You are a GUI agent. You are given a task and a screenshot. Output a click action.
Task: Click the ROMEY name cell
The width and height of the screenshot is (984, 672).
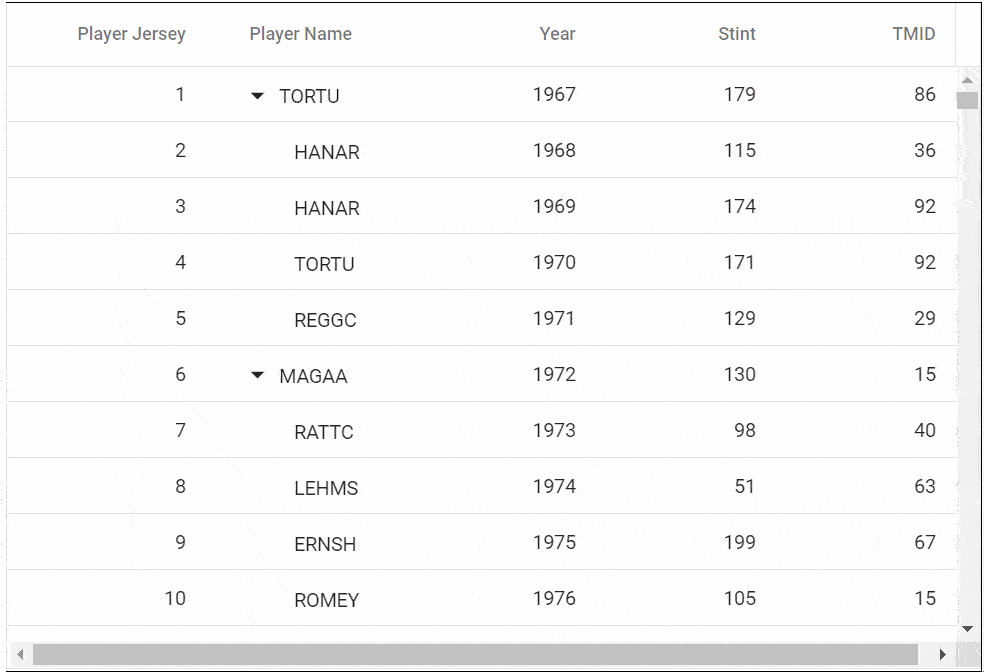click(326, 600)
